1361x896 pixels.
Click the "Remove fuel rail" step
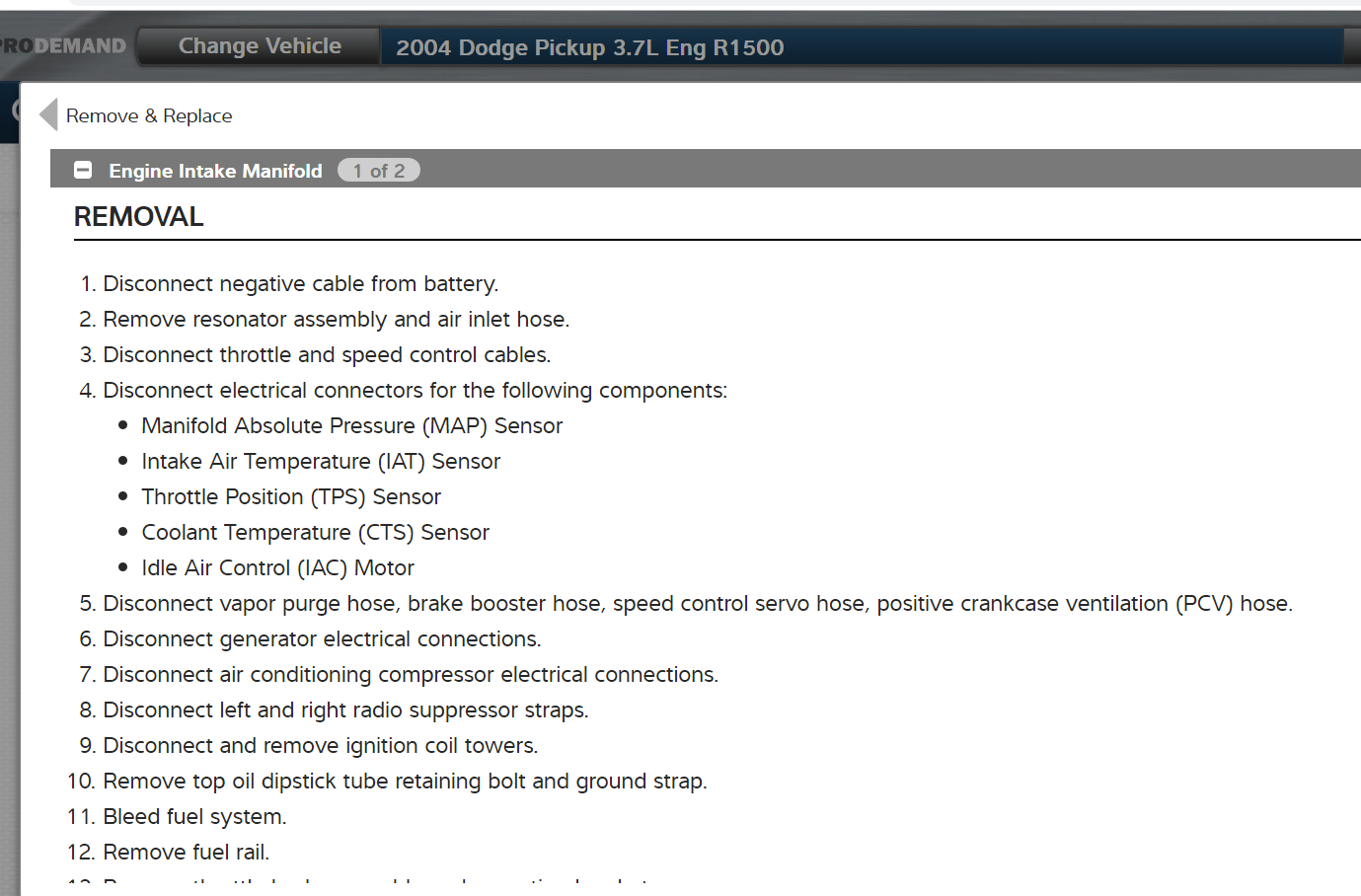[186, 853]
